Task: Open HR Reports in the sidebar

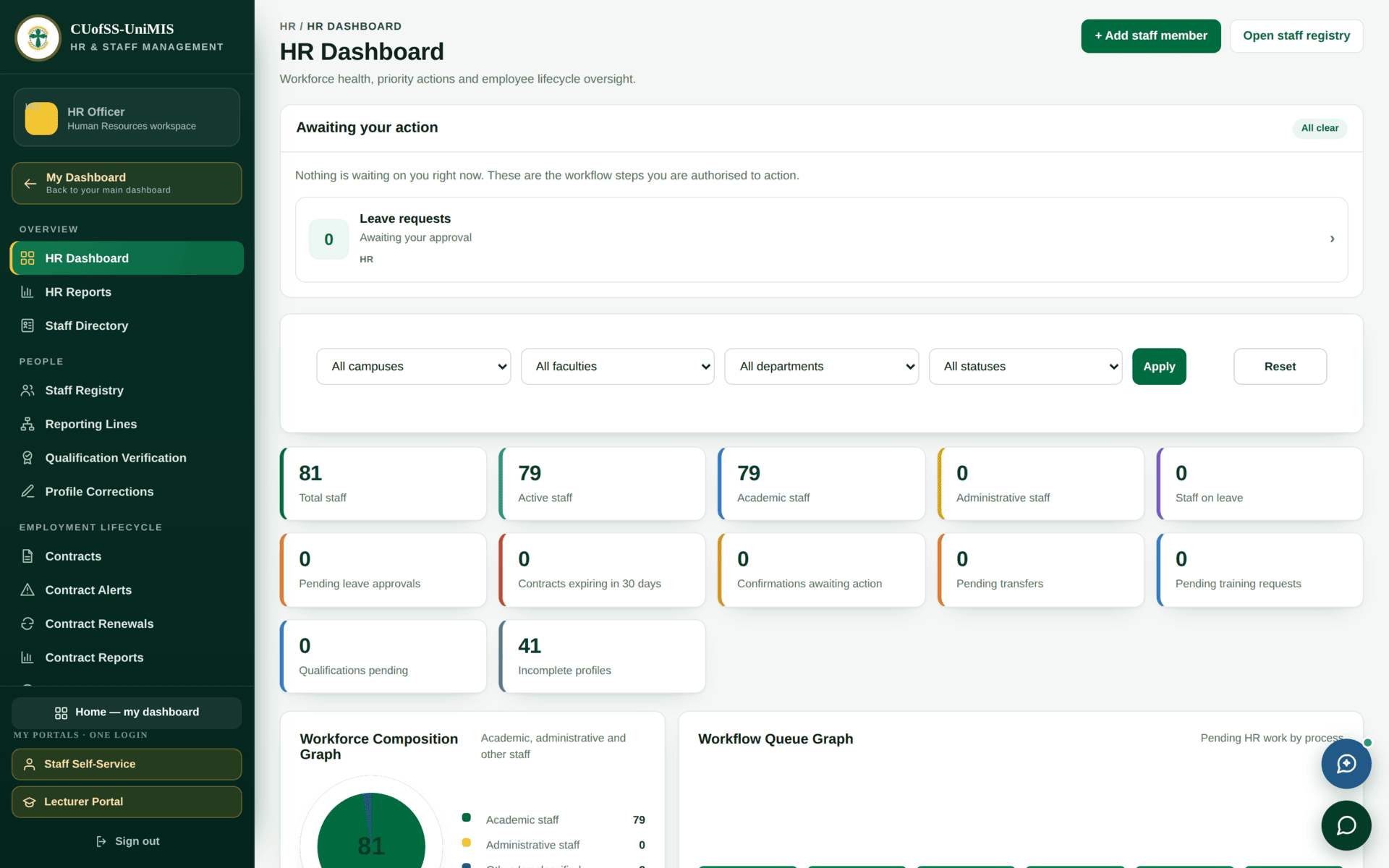Action: [x=127, y=292]
